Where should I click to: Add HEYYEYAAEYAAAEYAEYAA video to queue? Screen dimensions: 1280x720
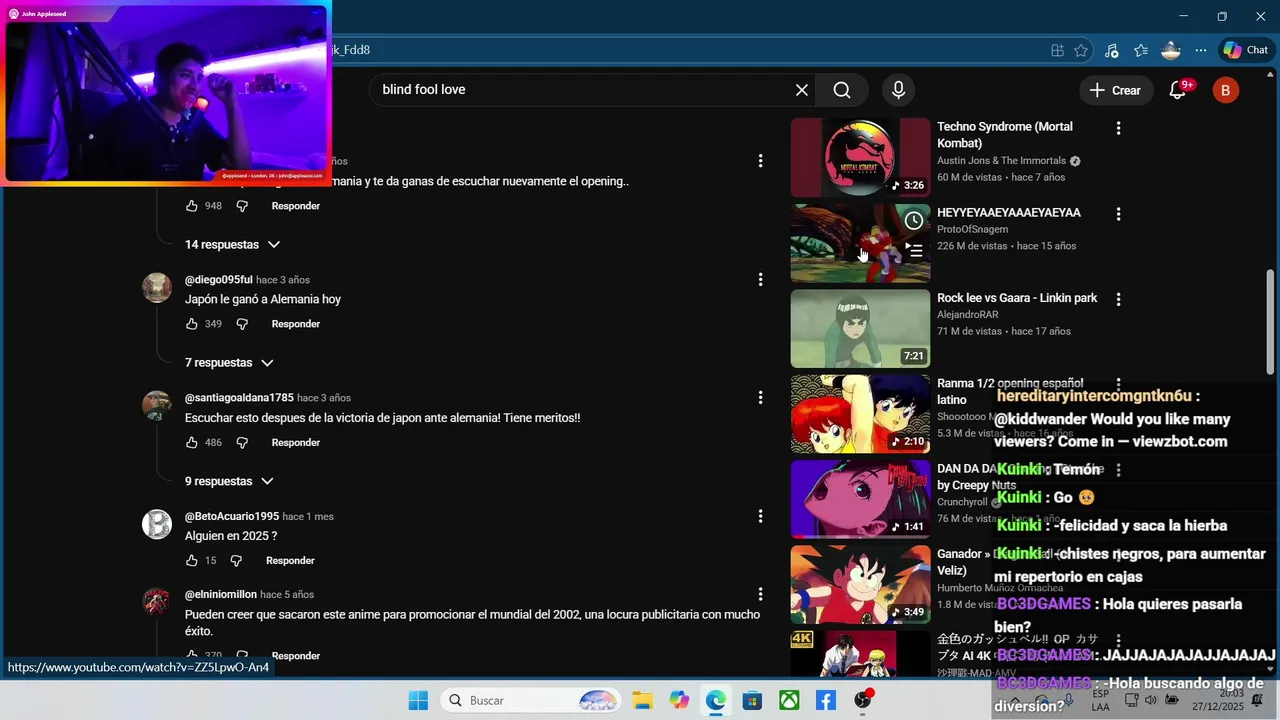point(914,250)
